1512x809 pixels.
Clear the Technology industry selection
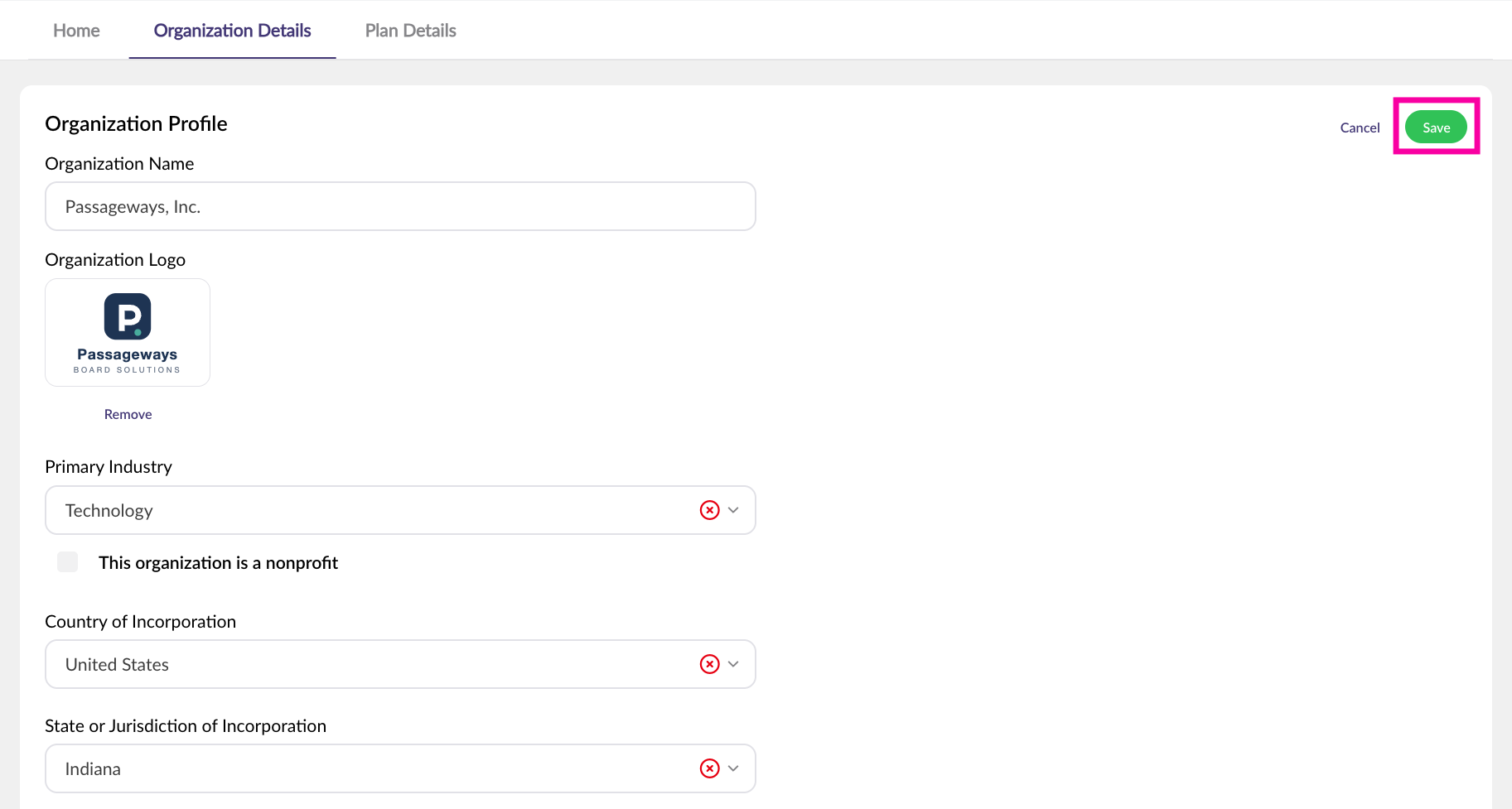(x=709, y=510)
